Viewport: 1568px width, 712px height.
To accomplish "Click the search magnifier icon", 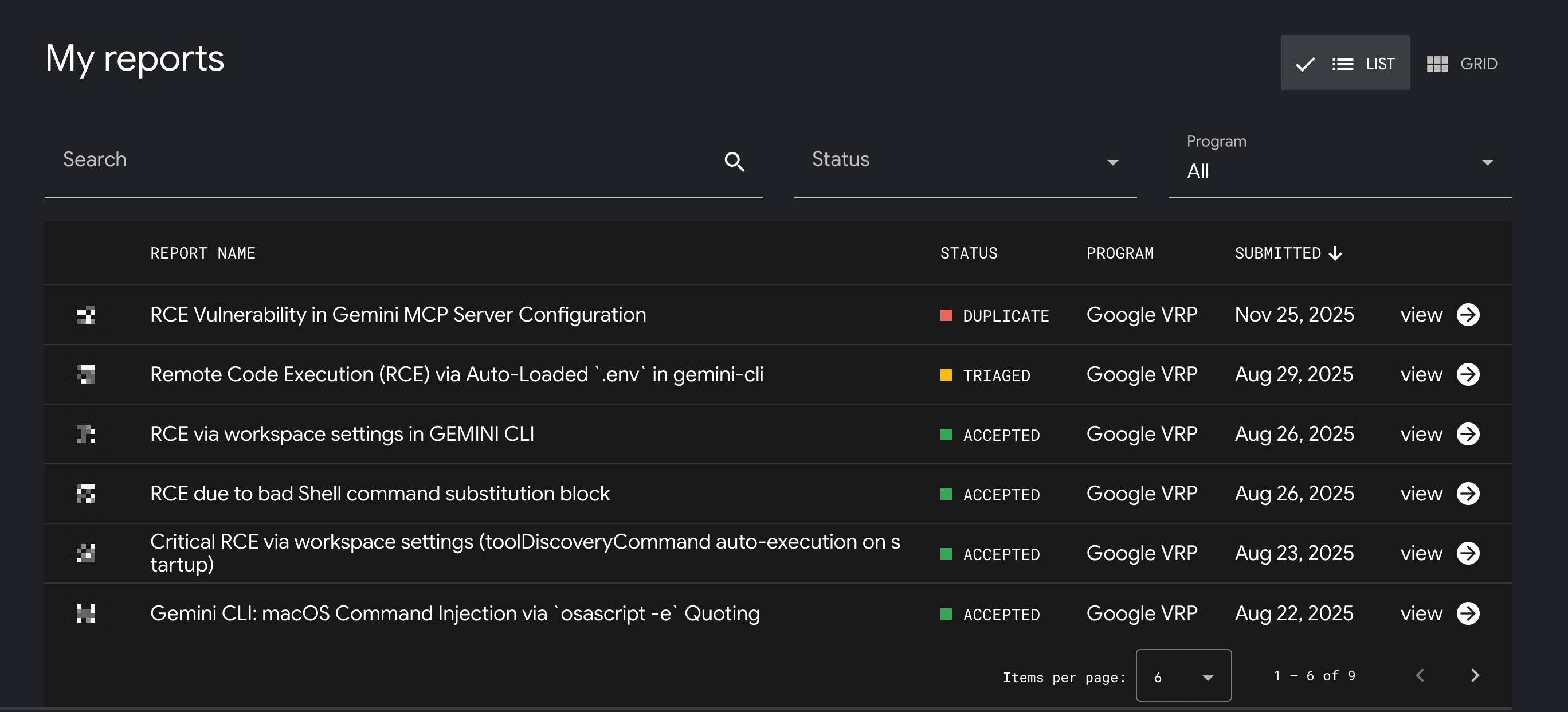I will (735, 162).
